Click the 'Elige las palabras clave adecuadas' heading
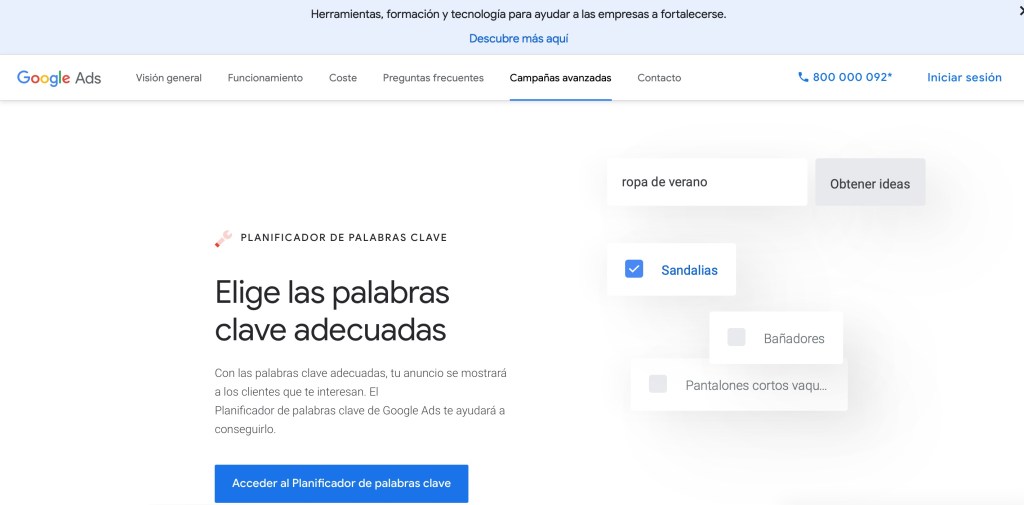This screenshot has height=505, width=1024. pos(332,311)
